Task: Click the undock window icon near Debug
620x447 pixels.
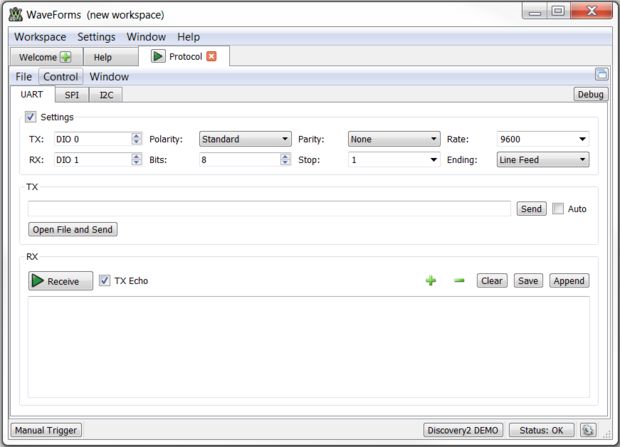Action: coord(601,74)
